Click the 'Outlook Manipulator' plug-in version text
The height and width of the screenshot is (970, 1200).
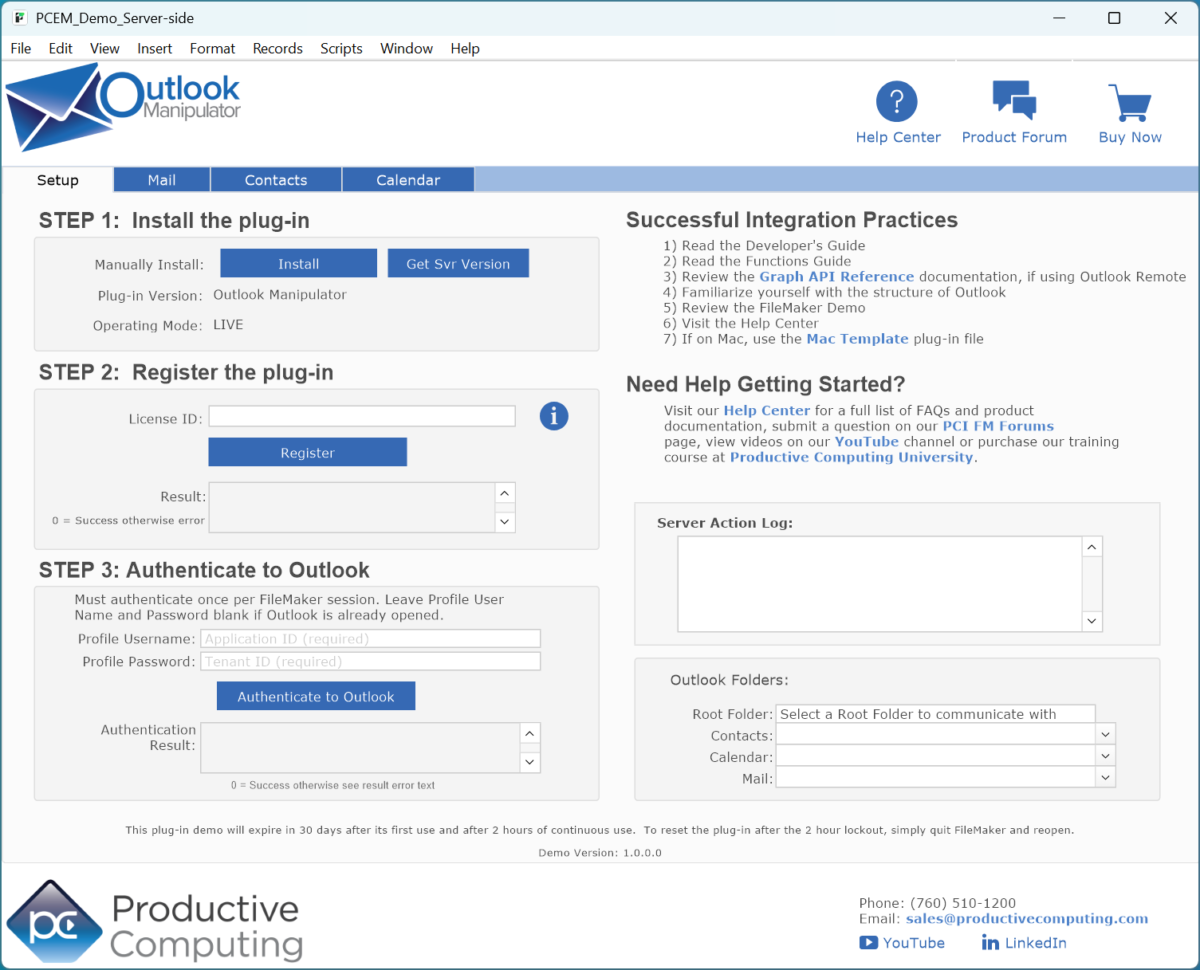pos(280,295)
